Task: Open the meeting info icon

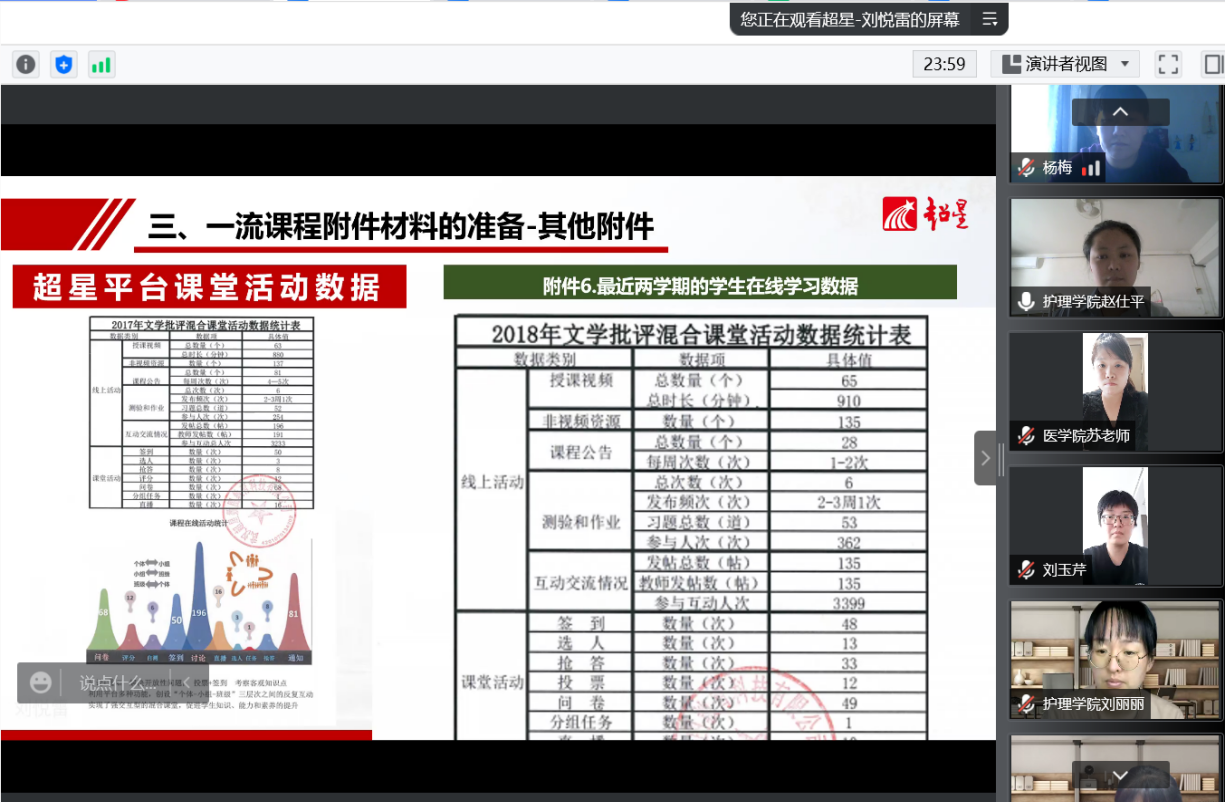Action: pyautogui.click(x=26, y=65)
